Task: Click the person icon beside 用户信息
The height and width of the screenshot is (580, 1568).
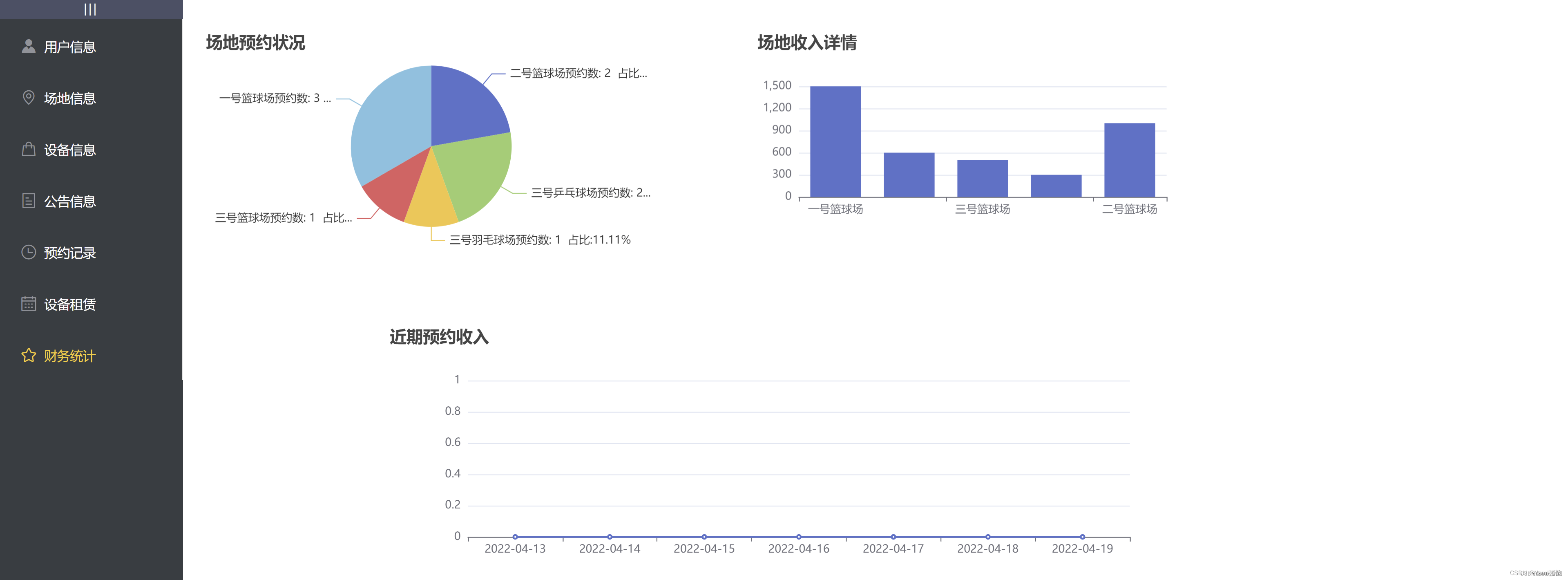Action: pyautogui.click(x=28, y=46)
